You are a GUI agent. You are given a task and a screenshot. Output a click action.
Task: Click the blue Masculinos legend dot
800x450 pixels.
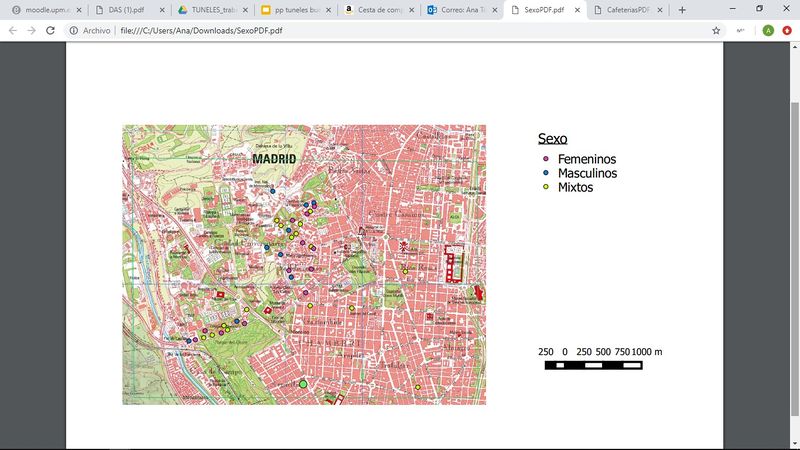coord(545,173)
